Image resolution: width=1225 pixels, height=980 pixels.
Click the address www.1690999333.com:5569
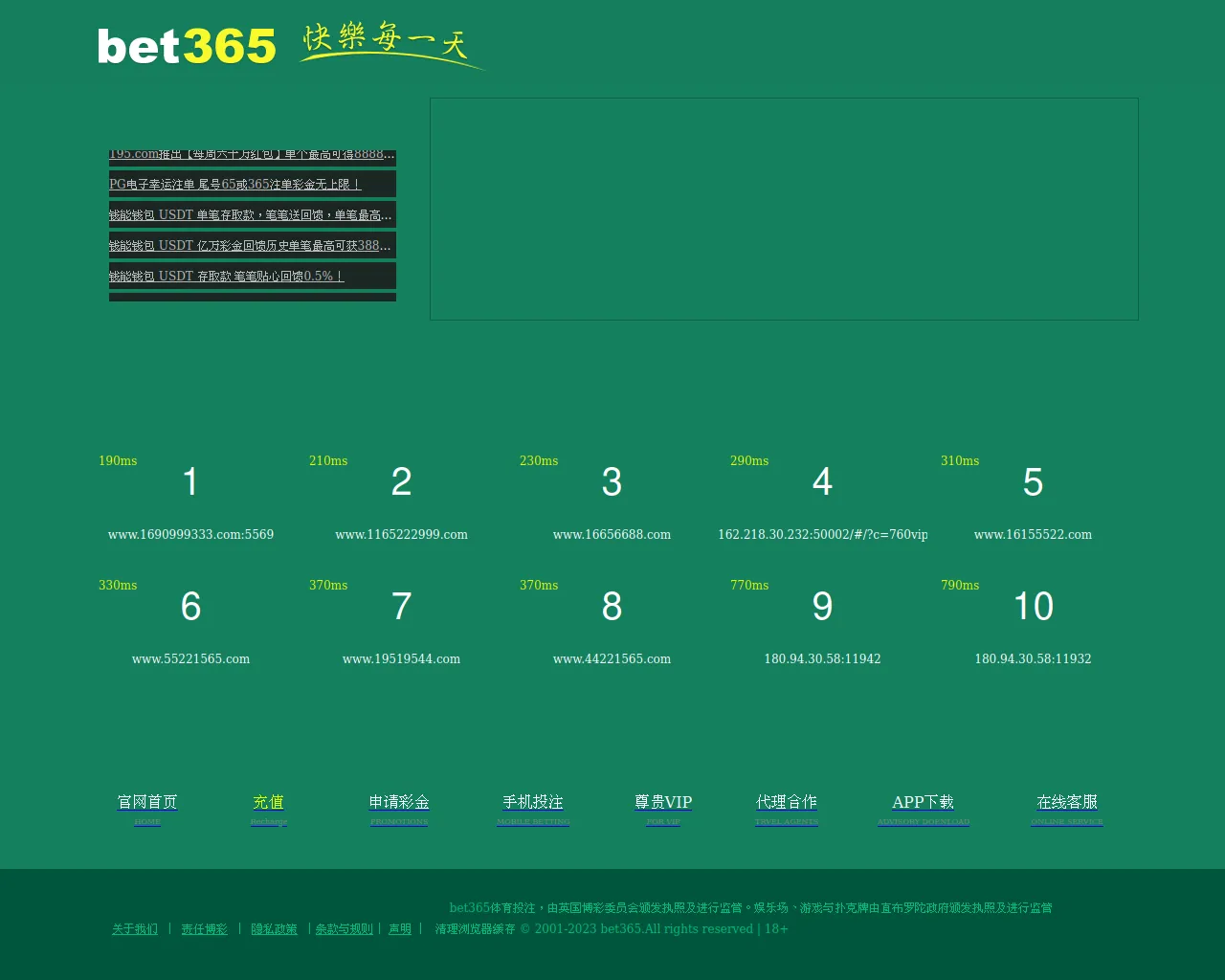click(x=190, y=534)
